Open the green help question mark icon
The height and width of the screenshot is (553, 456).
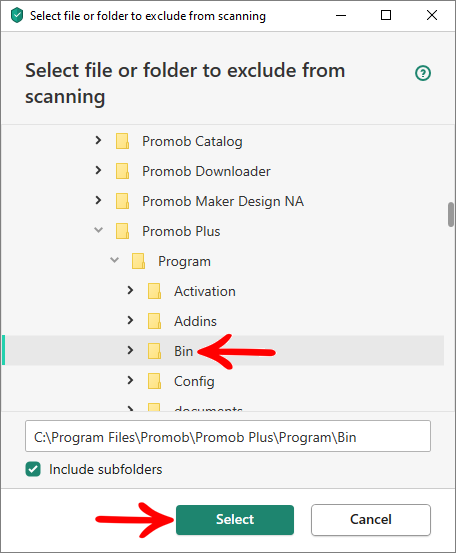[x=422, y=73]
